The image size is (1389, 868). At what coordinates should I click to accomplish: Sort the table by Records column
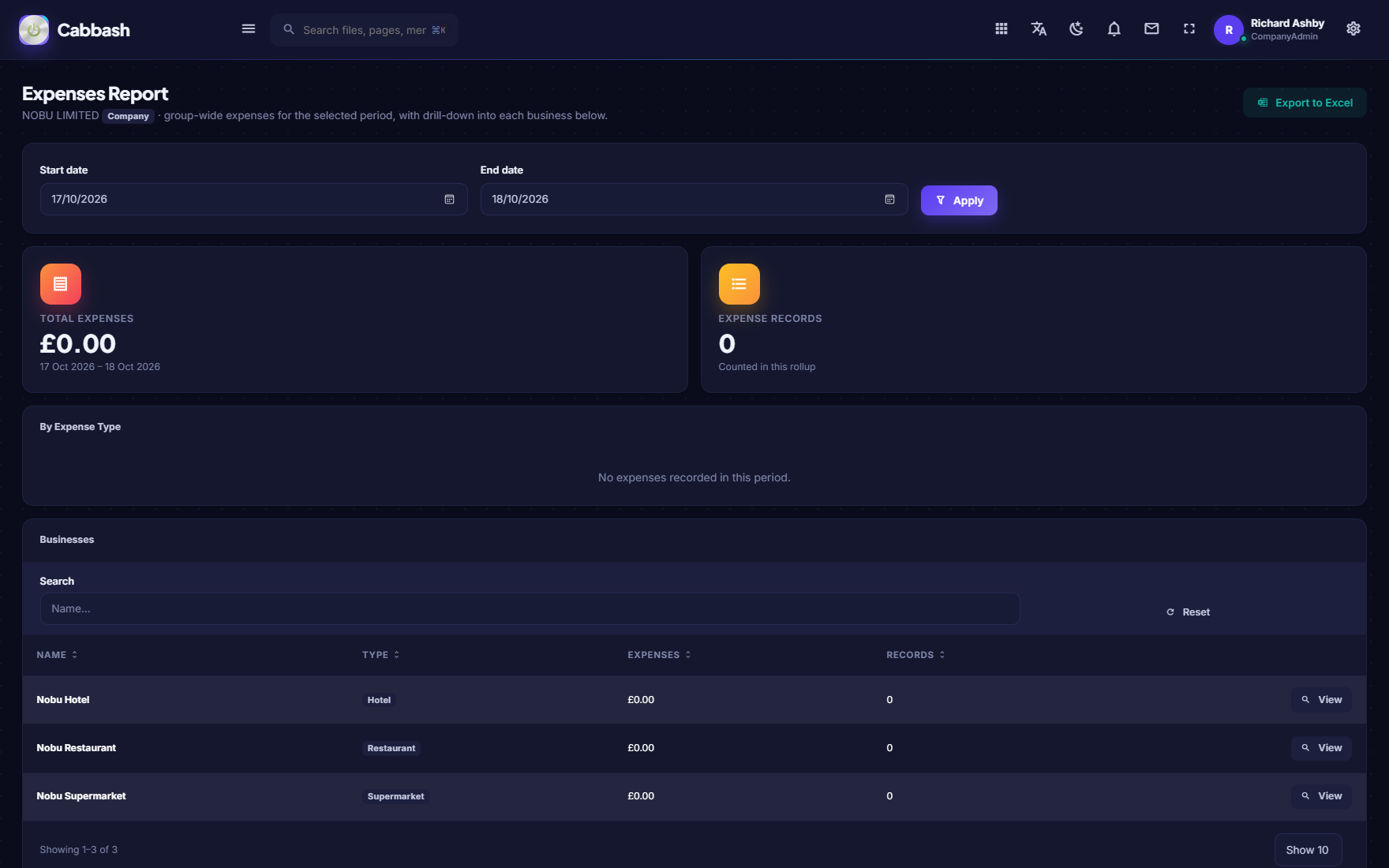pyautogui.click(x=915, y=655)
